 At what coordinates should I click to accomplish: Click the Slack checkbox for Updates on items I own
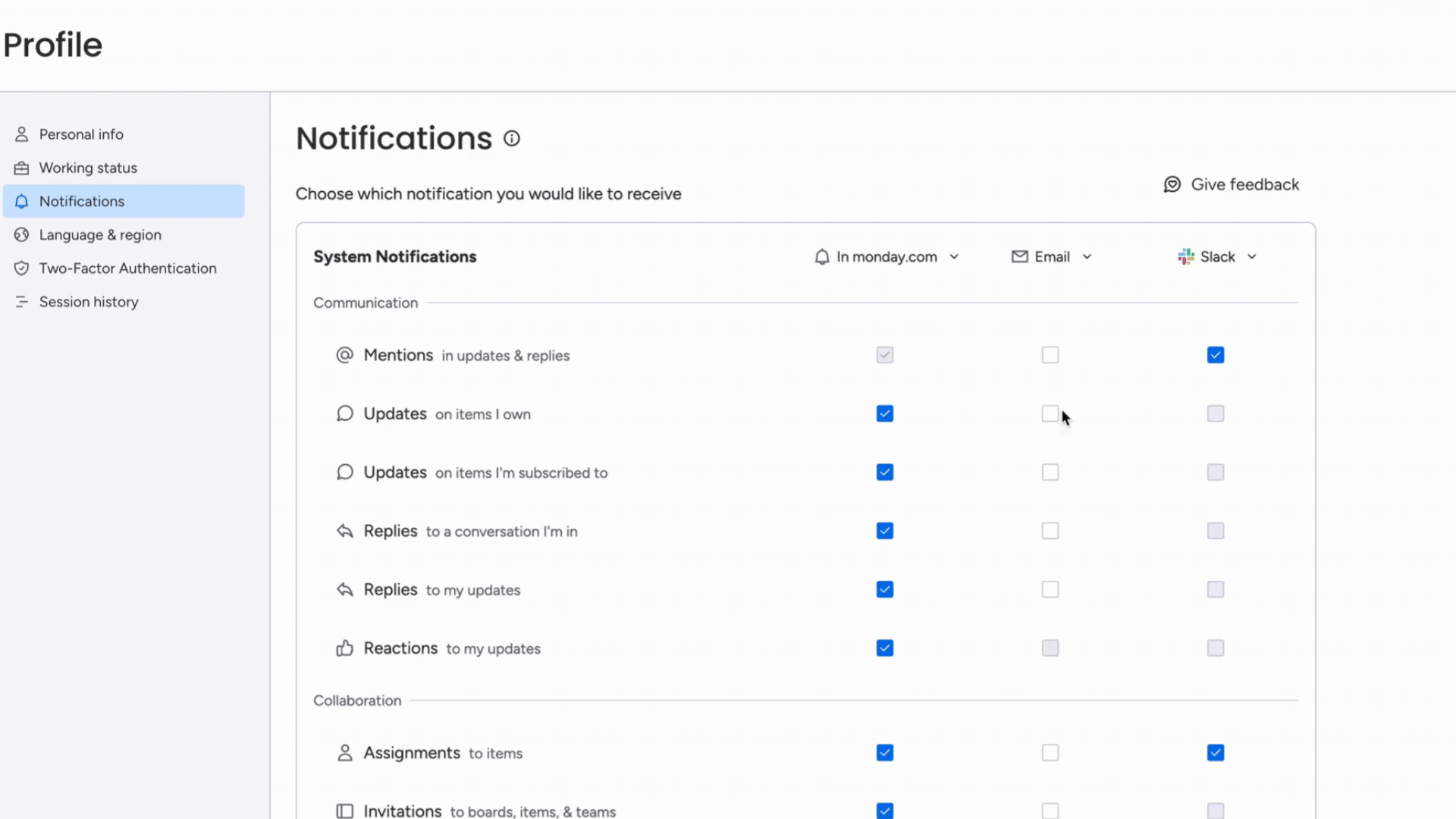coord(1216,413)
